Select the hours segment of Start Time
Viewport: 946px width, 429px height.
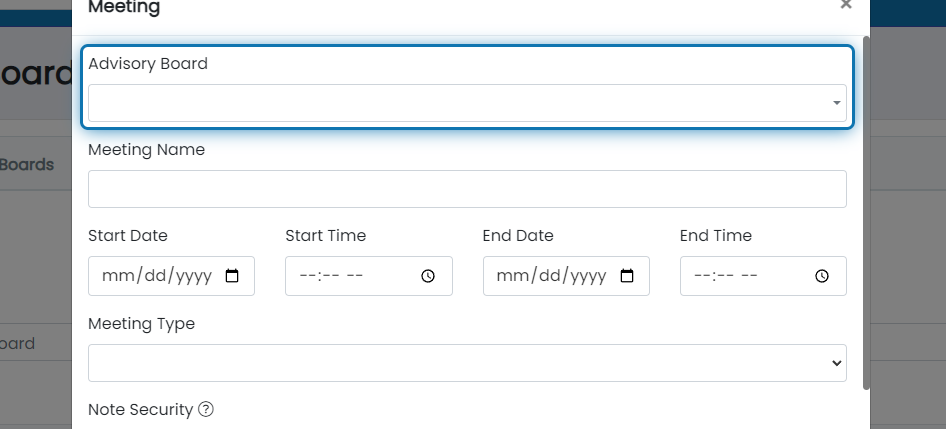pos(307,276)
